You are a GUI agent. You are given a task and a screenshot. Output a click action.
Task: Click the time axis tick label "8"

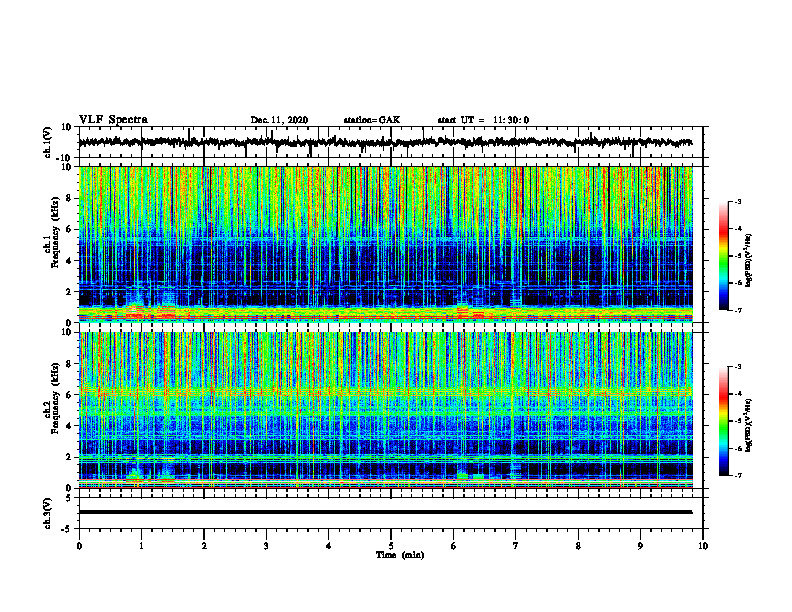tap(578, 546)
